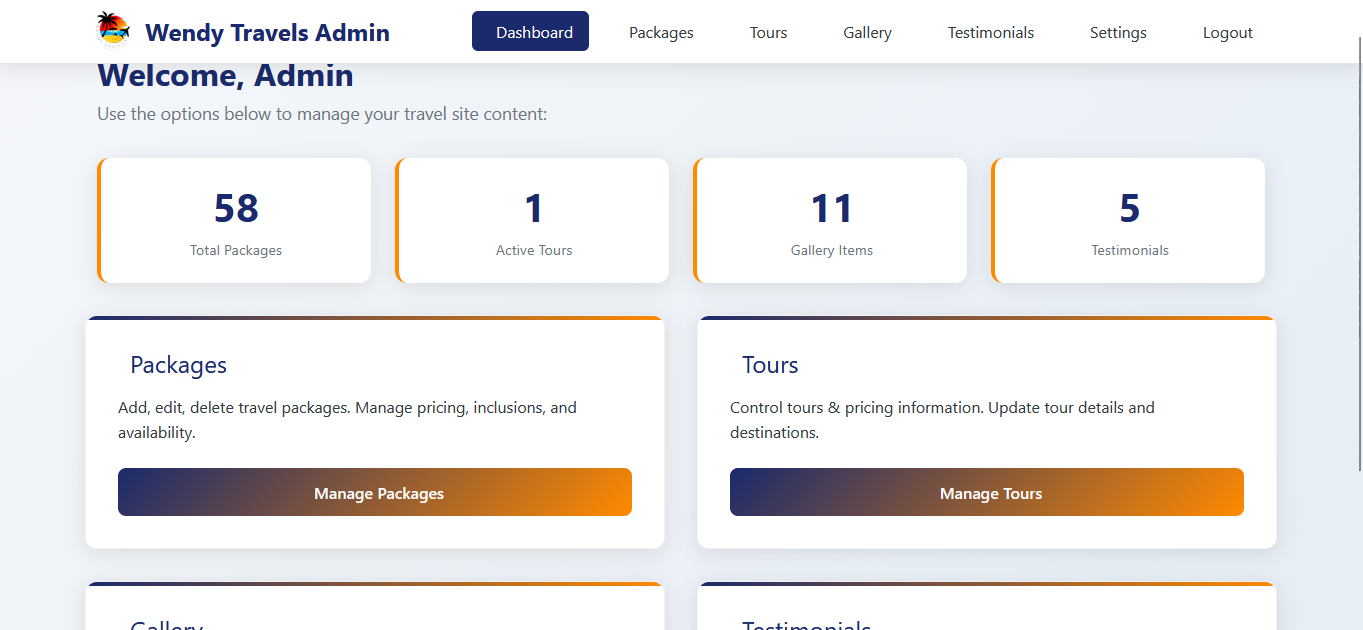Open the Tours navigation item
The width and height of the screenshot is (1363, 630).
[x=768, y=32]
